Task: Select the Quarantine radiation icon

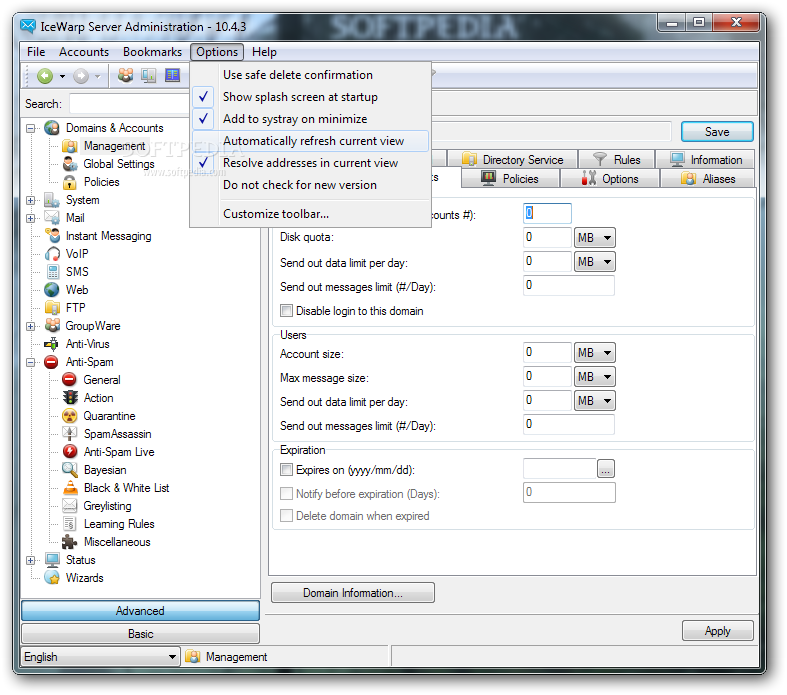Action: pos(70,416)
